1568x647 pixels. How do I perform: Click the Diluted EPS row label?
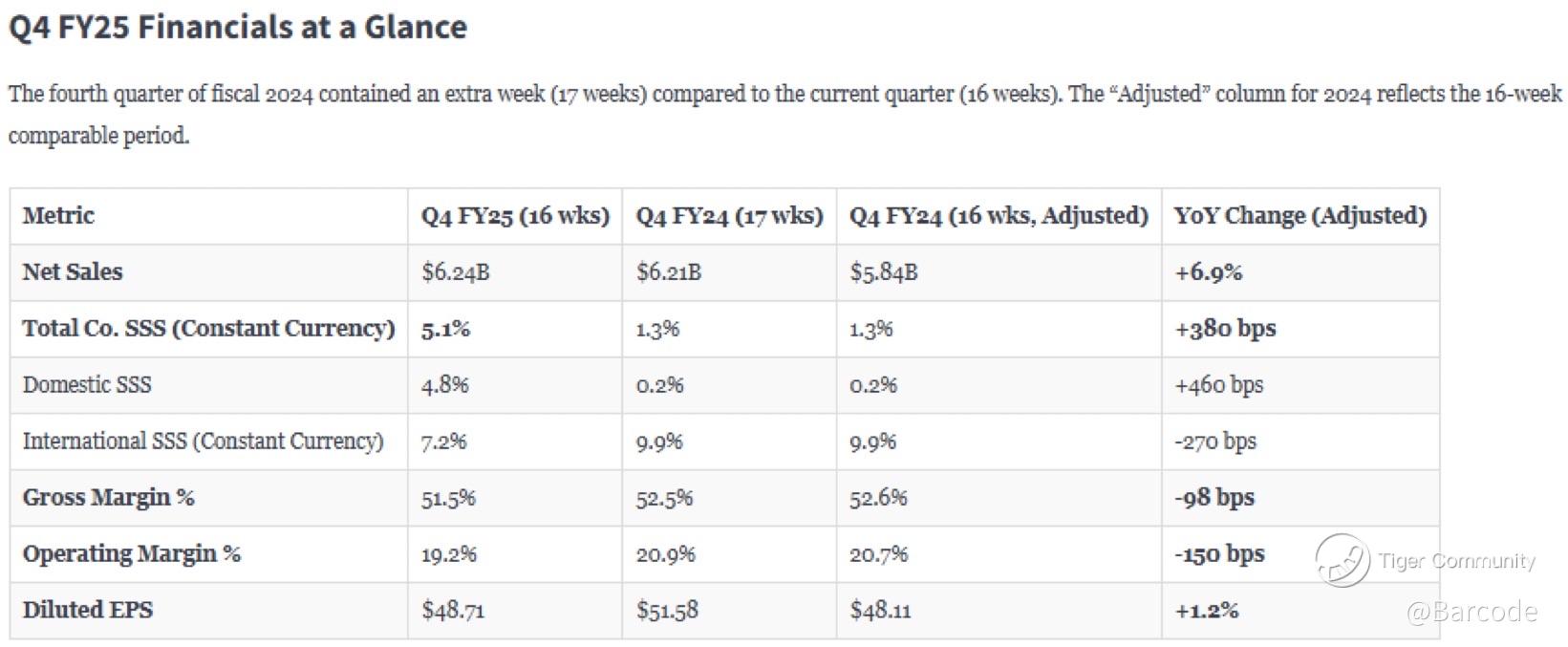pos(88,610)
